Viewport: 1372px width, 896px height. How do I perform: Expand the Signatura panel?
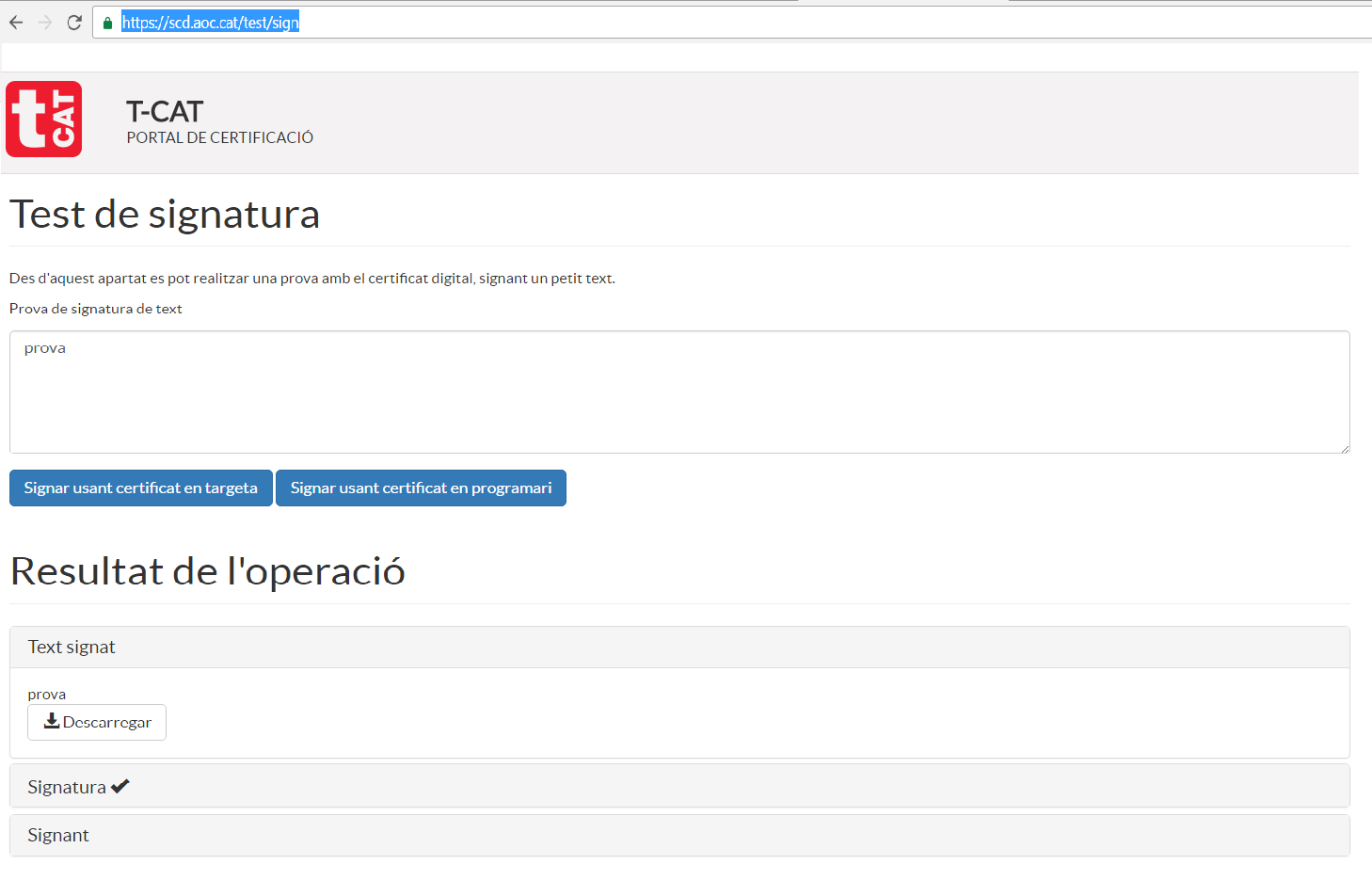pos(67,787)
